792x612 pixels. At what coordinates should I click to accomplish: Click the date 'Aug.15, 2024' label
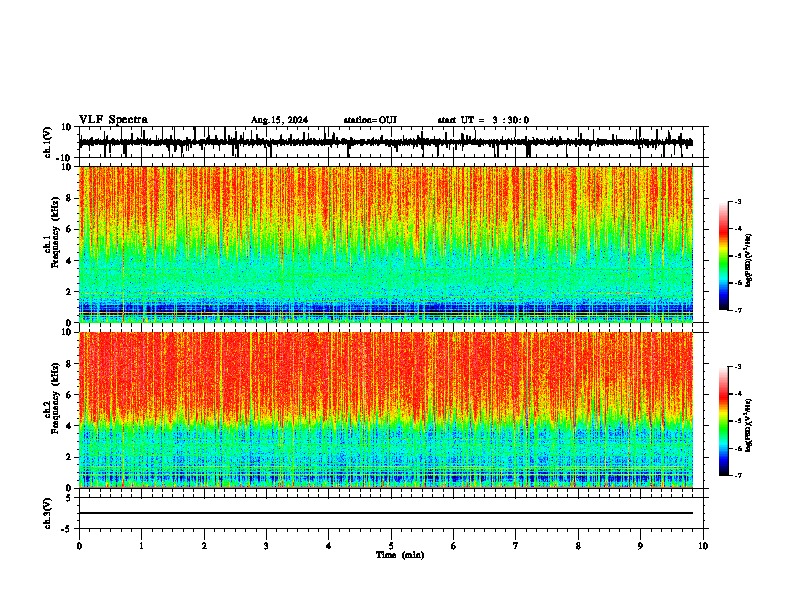pyautogui.click(x=279, y=120)
